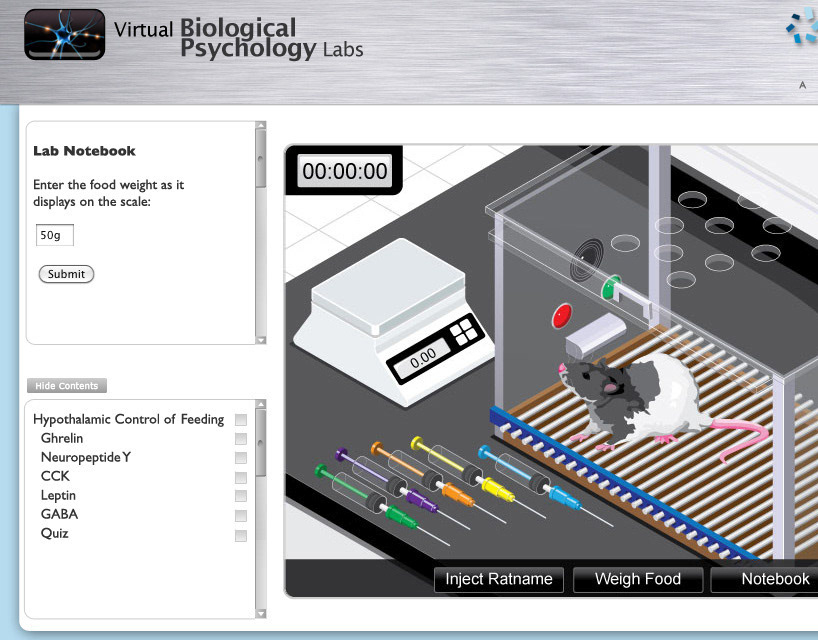Click the 'A' text at top right
Viewport: 818px width, 640px height.
[x=802, y=84]
